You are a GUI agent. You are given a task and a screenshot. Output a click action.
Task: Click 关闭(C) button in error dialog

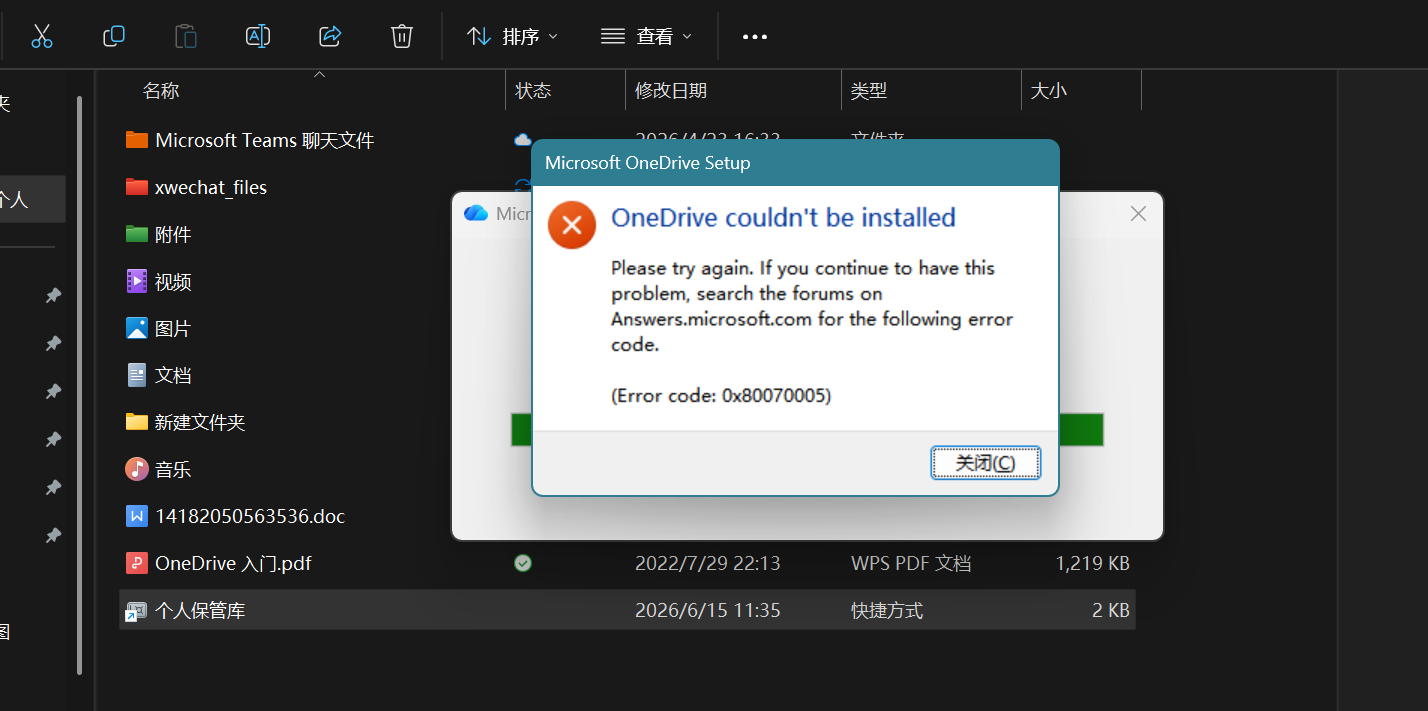[x=985, y=463]
